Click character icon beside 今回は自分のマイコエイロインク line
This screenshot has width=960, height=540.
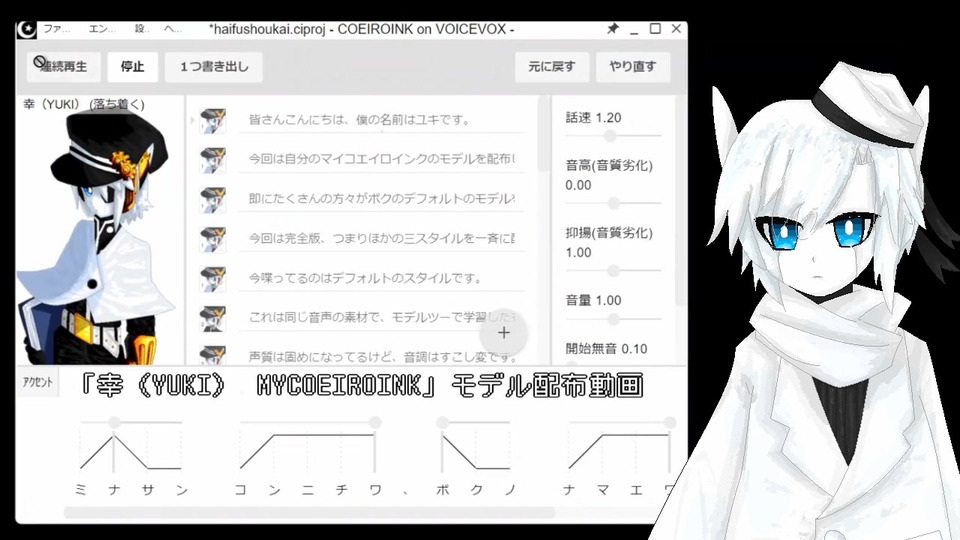213,160
